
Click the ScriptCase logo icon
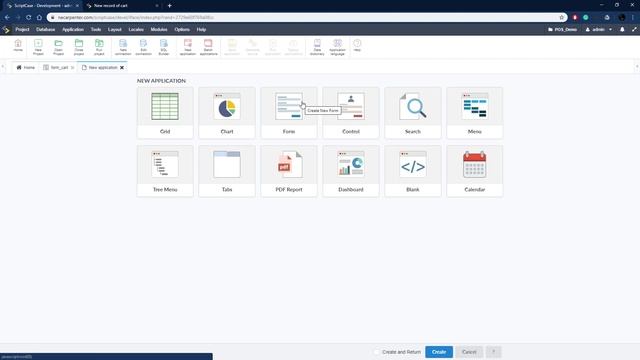[x=6, y=29]
